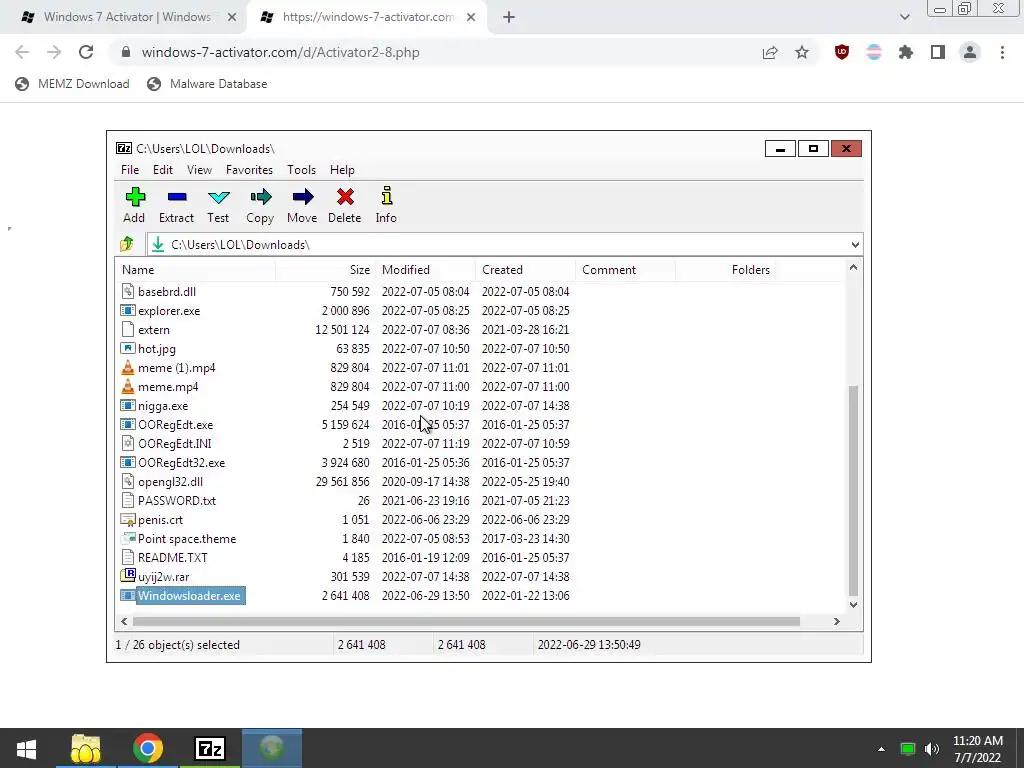
Task: Click the horizontal scroll-right arrow in file list
Action: (837, 621)
